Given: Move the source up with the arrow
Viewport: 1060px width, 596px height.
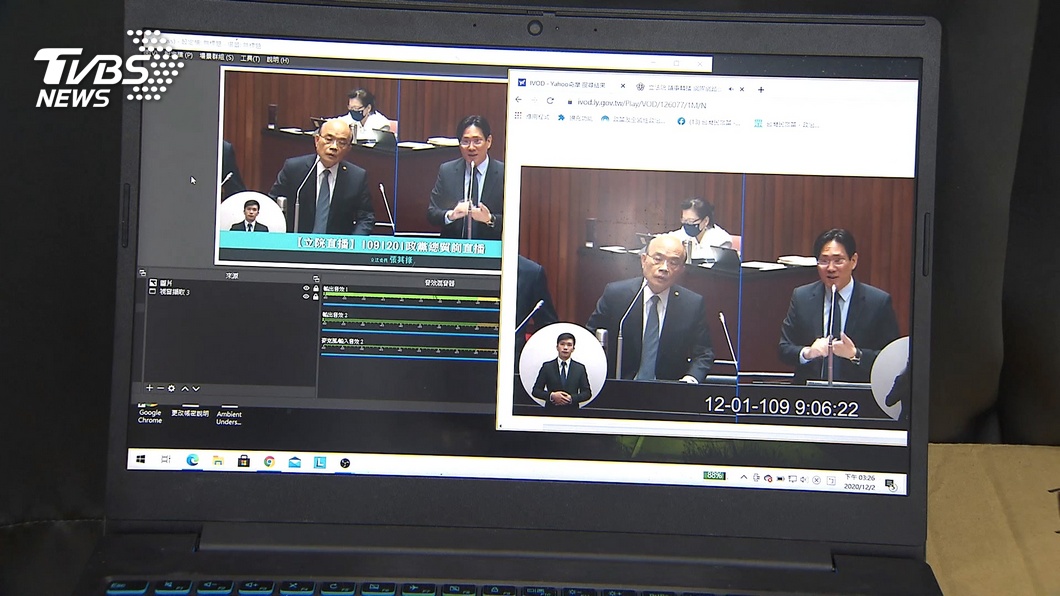Looking at the screenshot, I should [185, 388].
